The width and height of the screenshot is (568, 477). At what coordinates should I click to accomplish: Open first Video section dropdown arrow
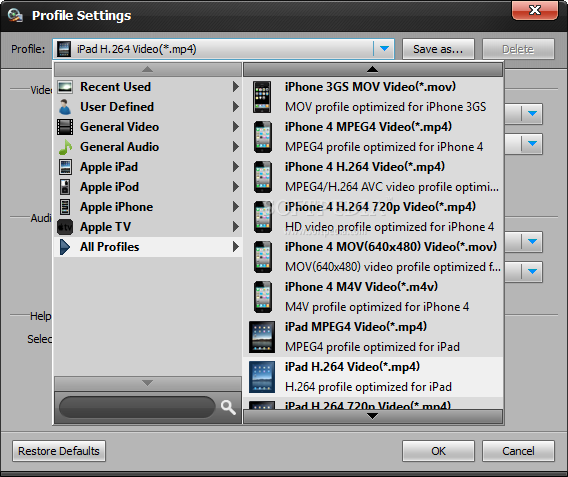coord(532,114)
